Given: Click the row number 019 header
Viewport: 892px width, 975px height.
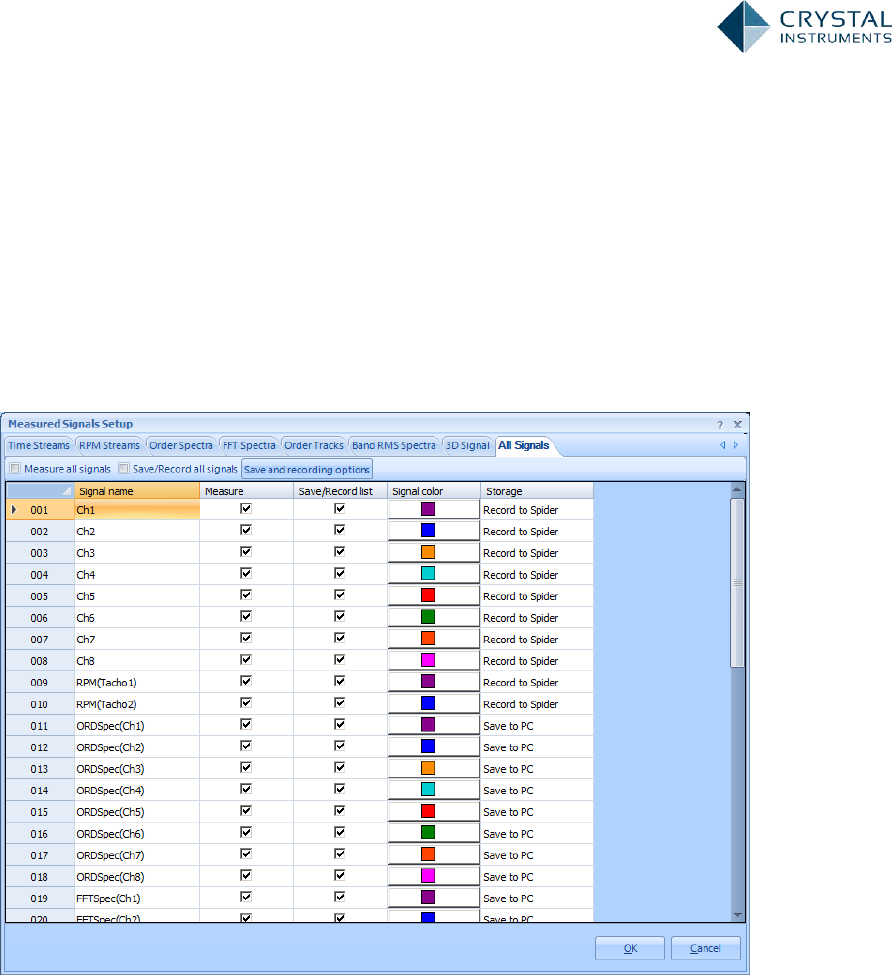Looking at the screenshot, I should tap(40, 899).
